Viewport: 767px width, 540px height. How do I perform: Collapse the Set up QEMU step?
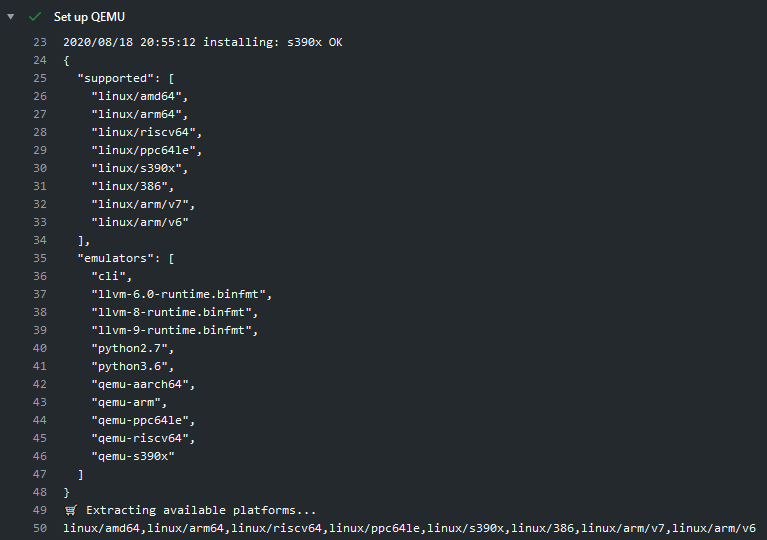tap(11, 17)
